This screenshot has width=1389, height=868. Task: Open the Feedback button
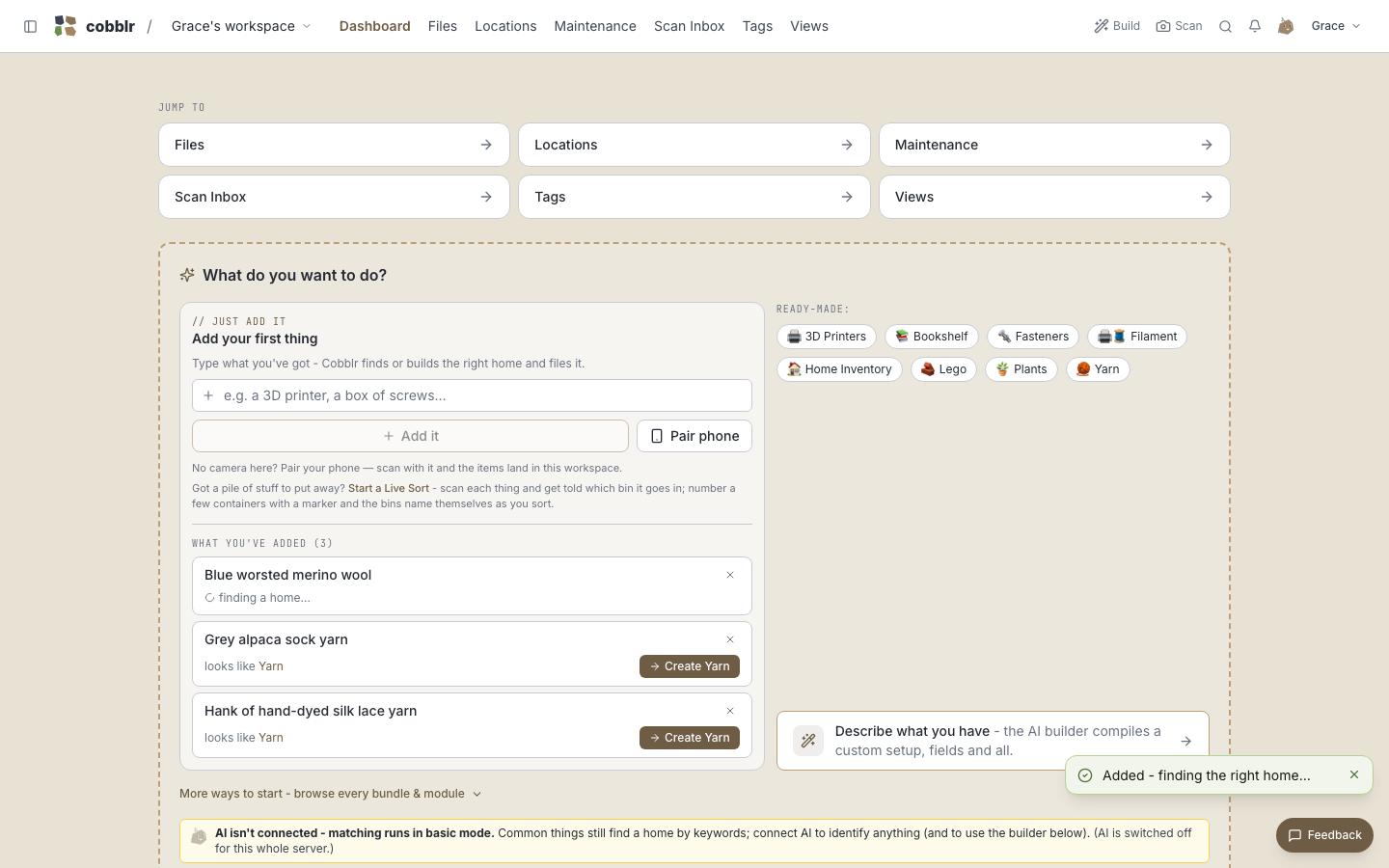click(x=1324, y=835)
